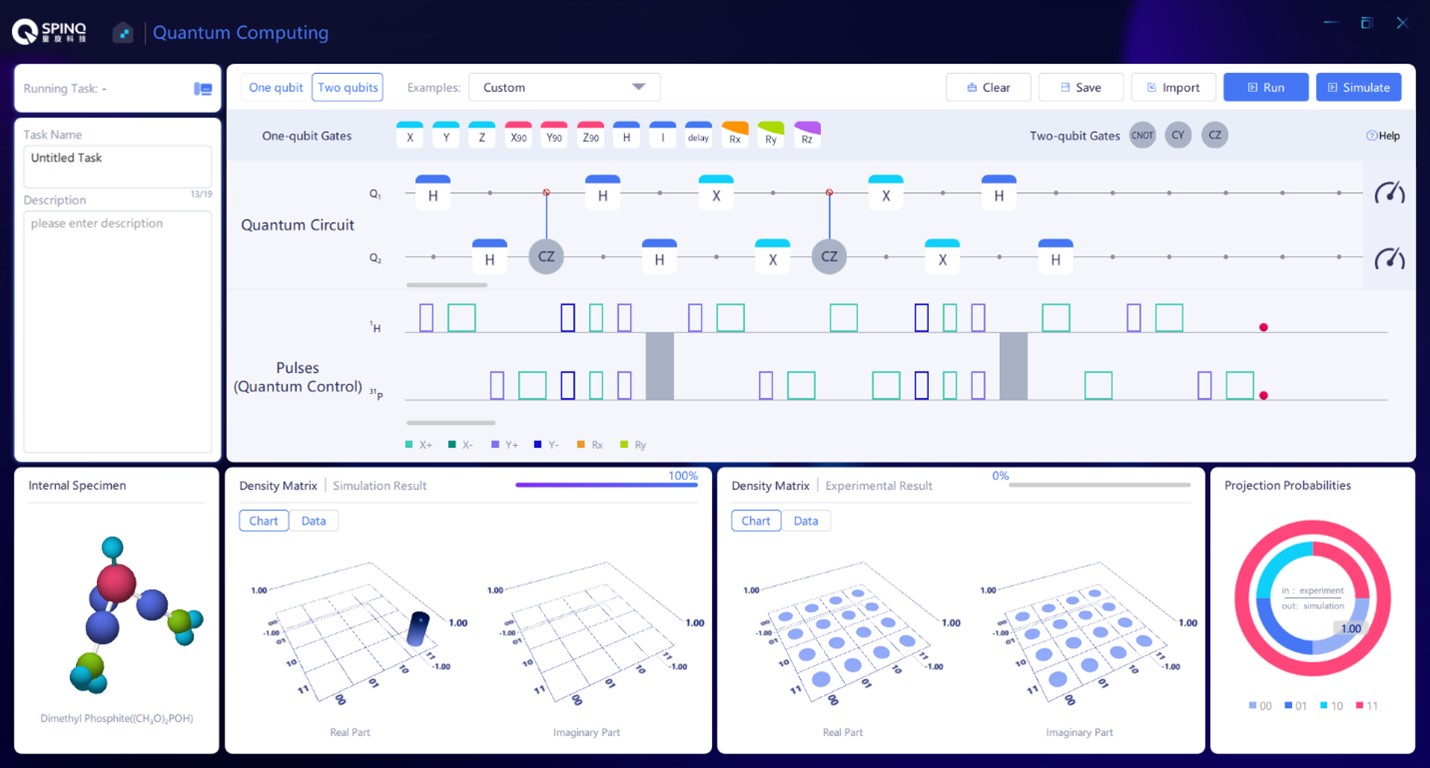Choose the I identity gate in the palette
The width and height of the screenshot is (1430, 768).
[662, 135]
